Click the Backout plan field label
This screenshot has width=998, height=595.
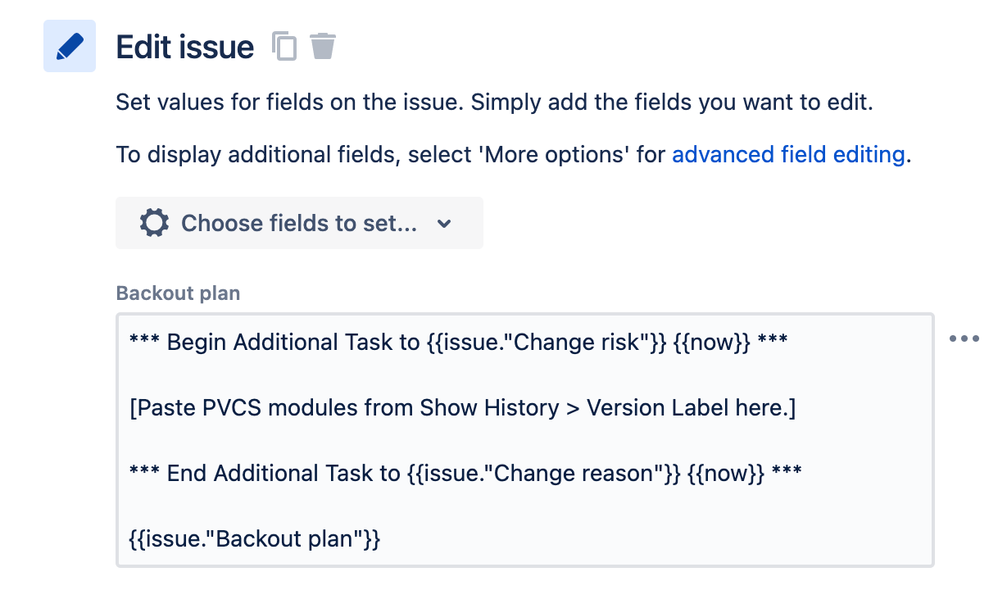pos(178,293)
